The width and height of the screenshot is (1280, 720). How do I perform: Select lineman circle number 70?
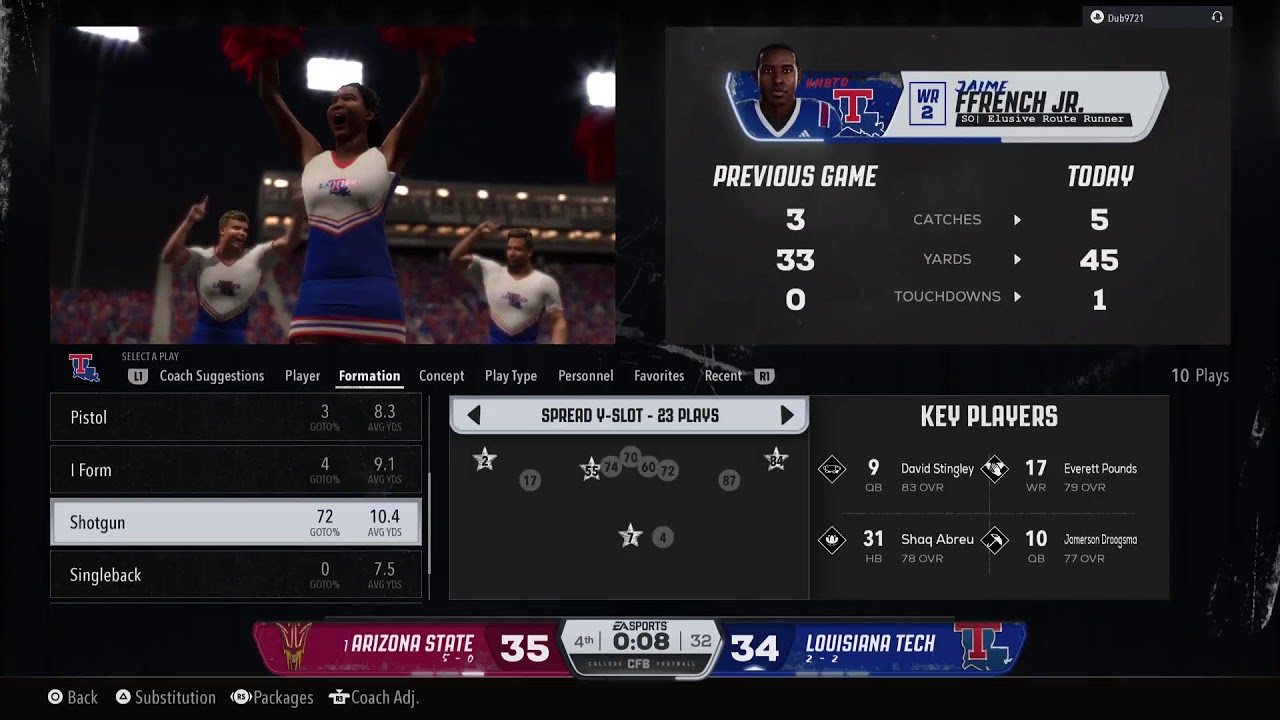(630, 458)
